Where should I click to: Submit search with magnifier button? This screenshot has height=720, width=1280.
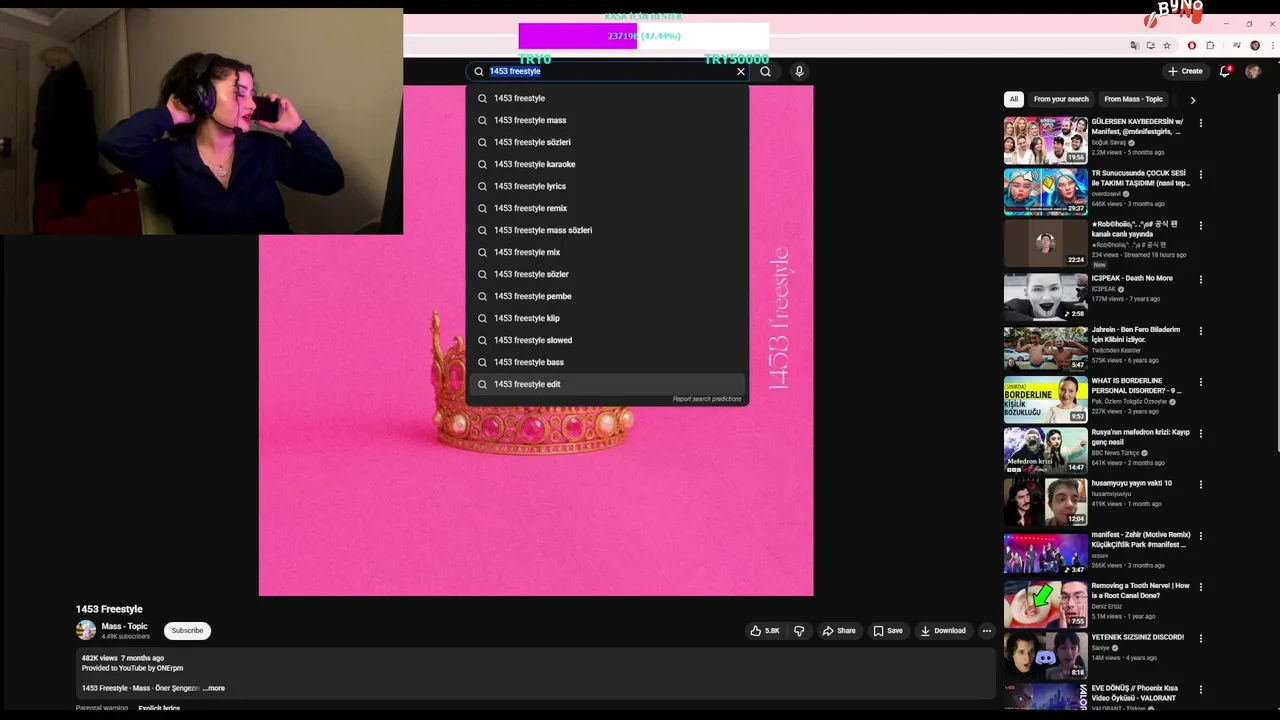[x=765, y=71]
